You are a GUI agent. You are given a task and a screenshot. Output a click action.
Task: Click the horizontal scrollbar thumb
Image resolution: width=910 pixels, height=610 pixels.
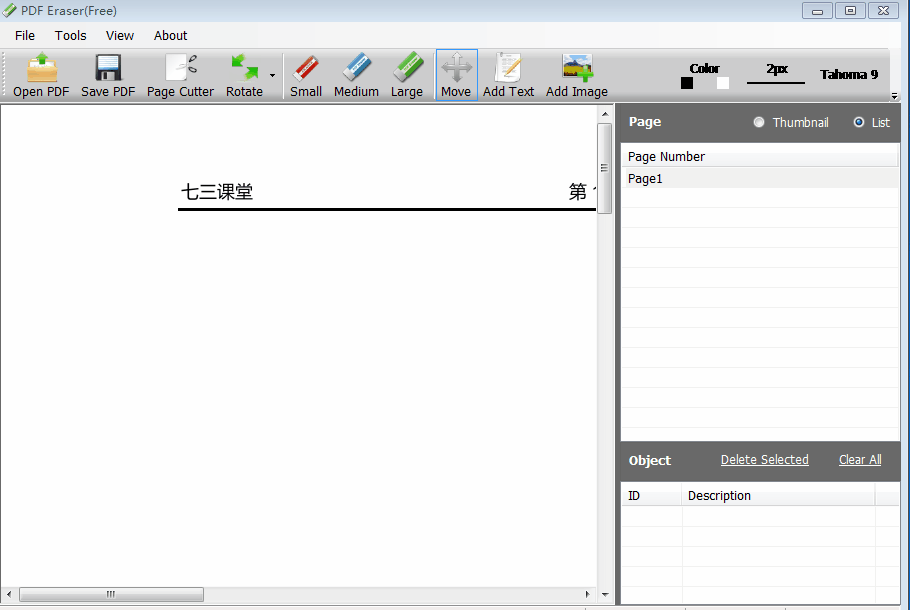pyautogui.click(x=111, y=594)
